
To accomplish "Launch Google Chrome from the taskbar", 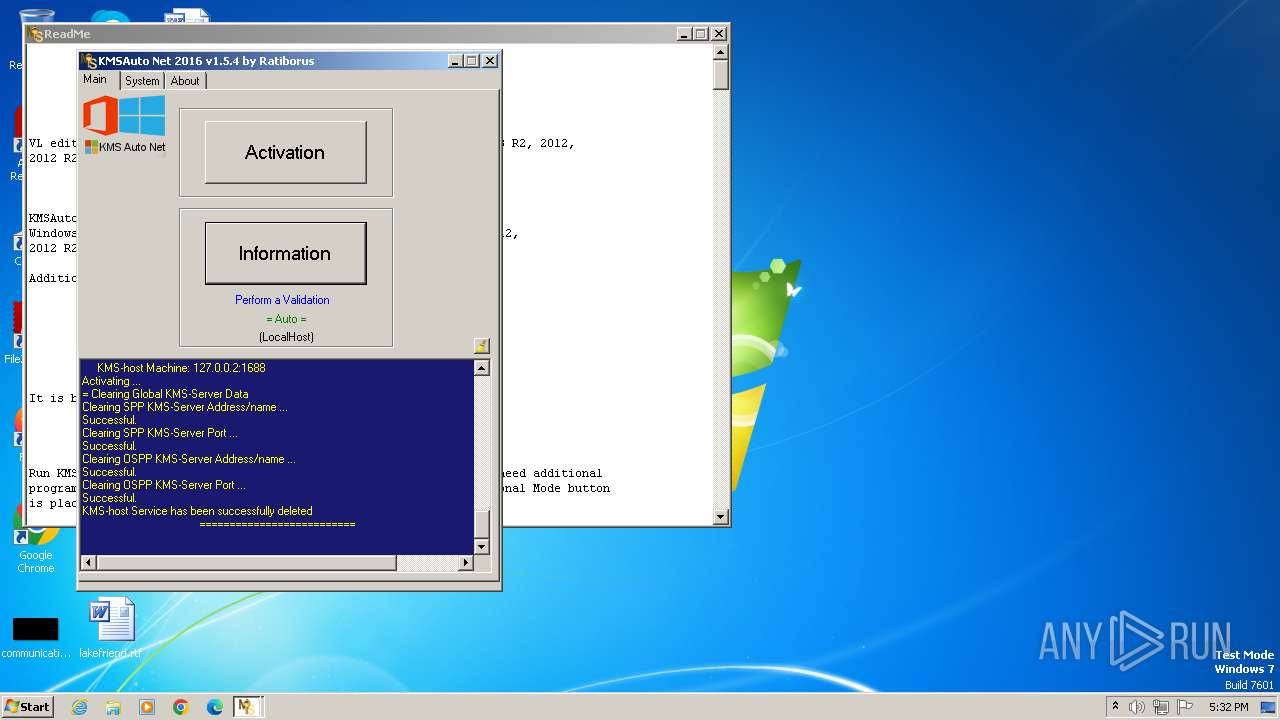I will coord(181,707).
